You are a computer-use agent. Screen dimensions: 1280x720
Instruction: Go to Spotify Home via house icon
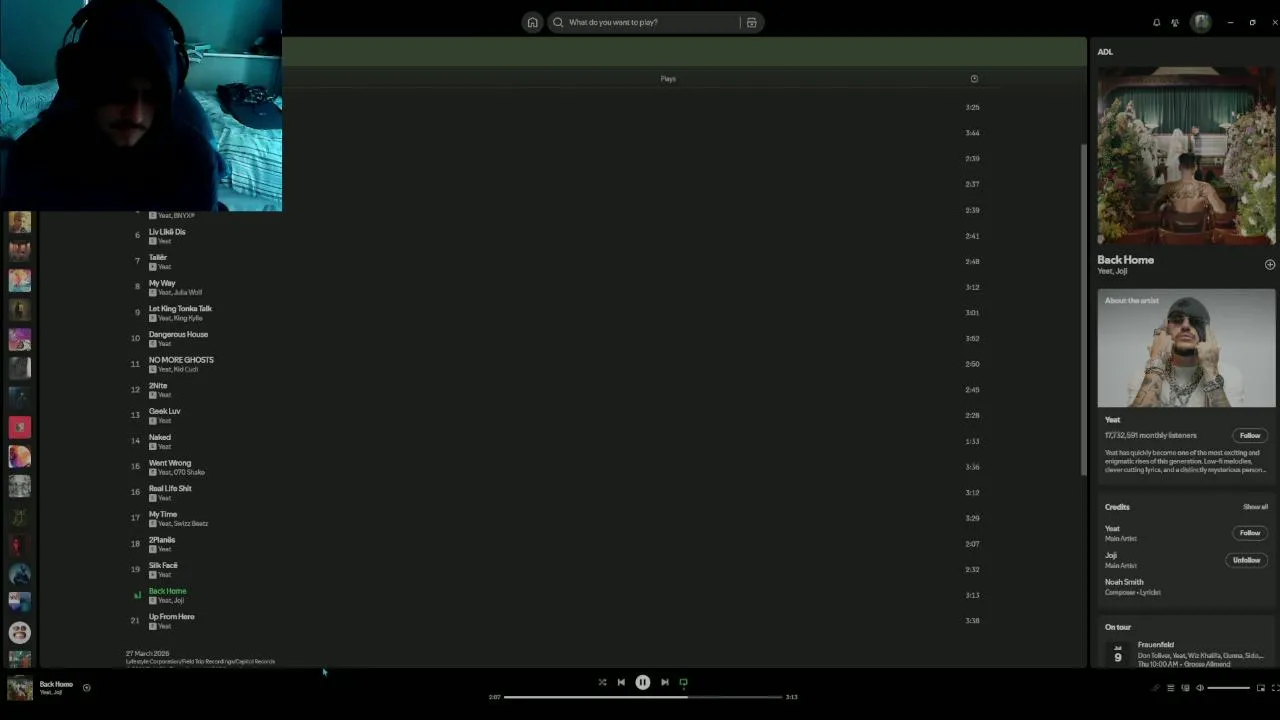pyautogui.click(x=532, y=22)
